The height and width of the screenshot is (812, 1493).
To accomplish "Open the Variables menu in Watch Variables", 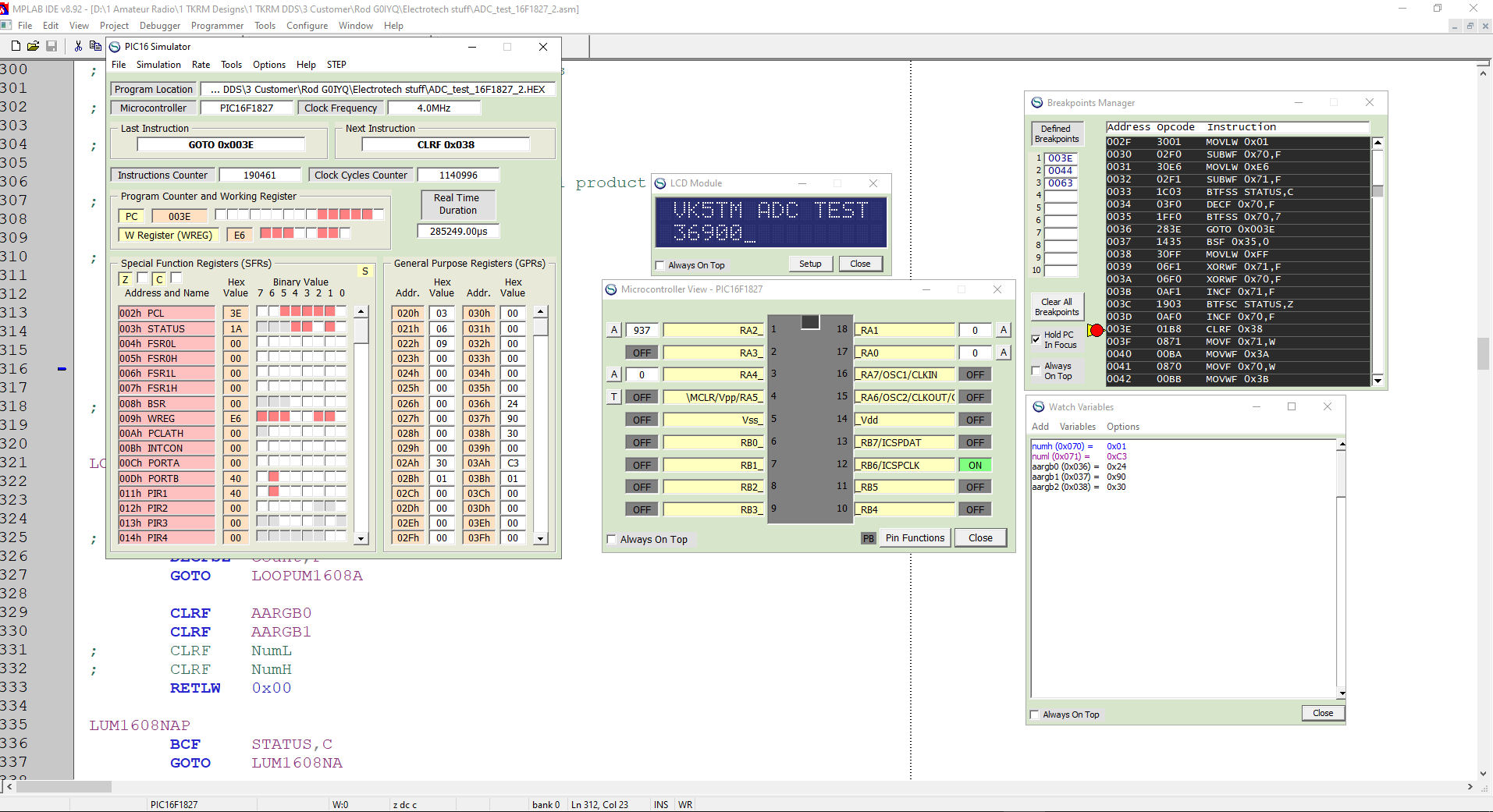I will click(1078, 427).
